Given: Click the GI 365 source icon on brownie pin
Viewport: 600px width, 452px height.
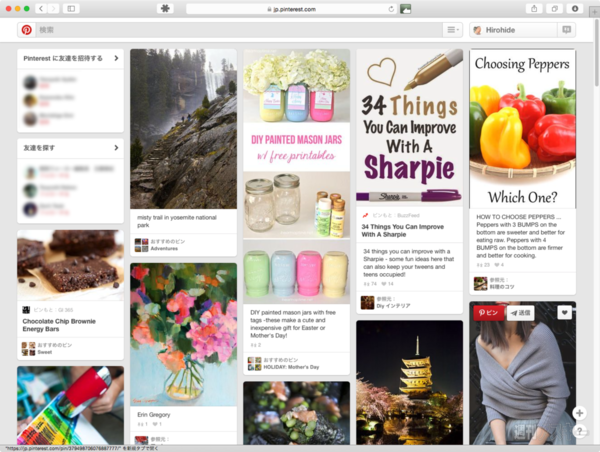Looking at the screenshot, I should pos(26,310).
